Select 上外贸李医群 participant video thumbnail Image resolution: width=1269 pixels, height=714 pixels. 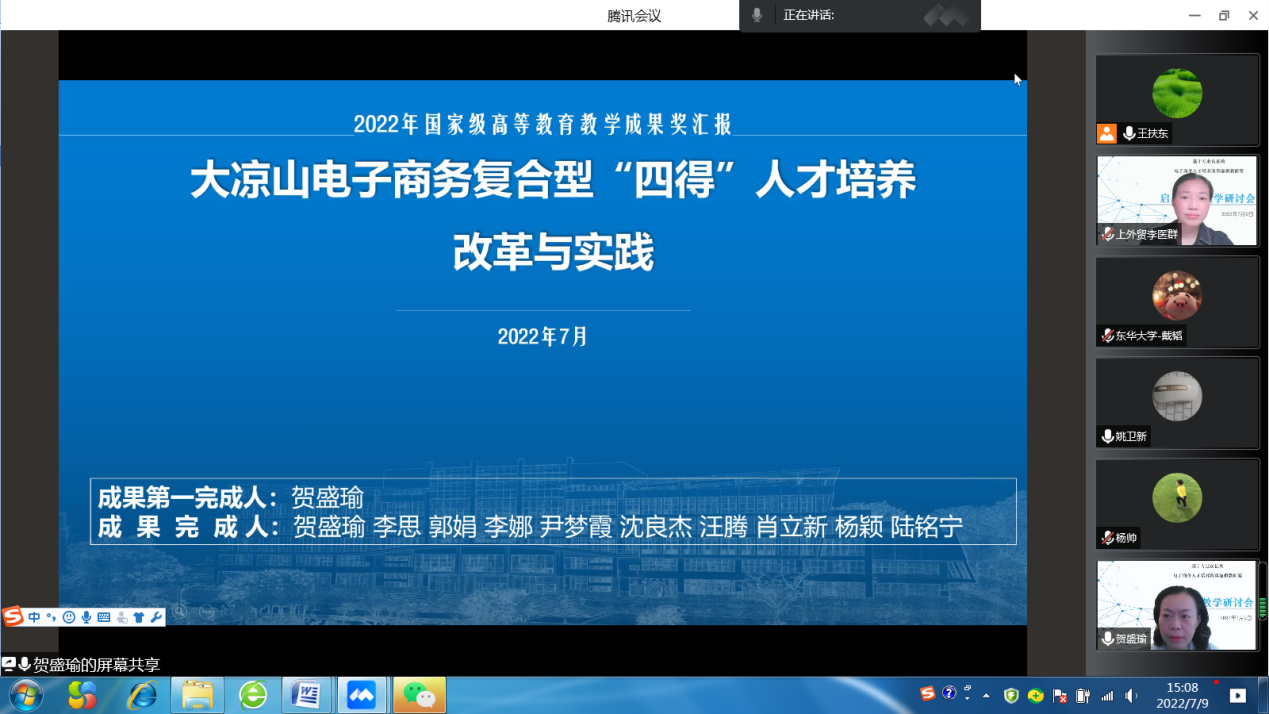pyautogui.click(x=1177, y=200)
